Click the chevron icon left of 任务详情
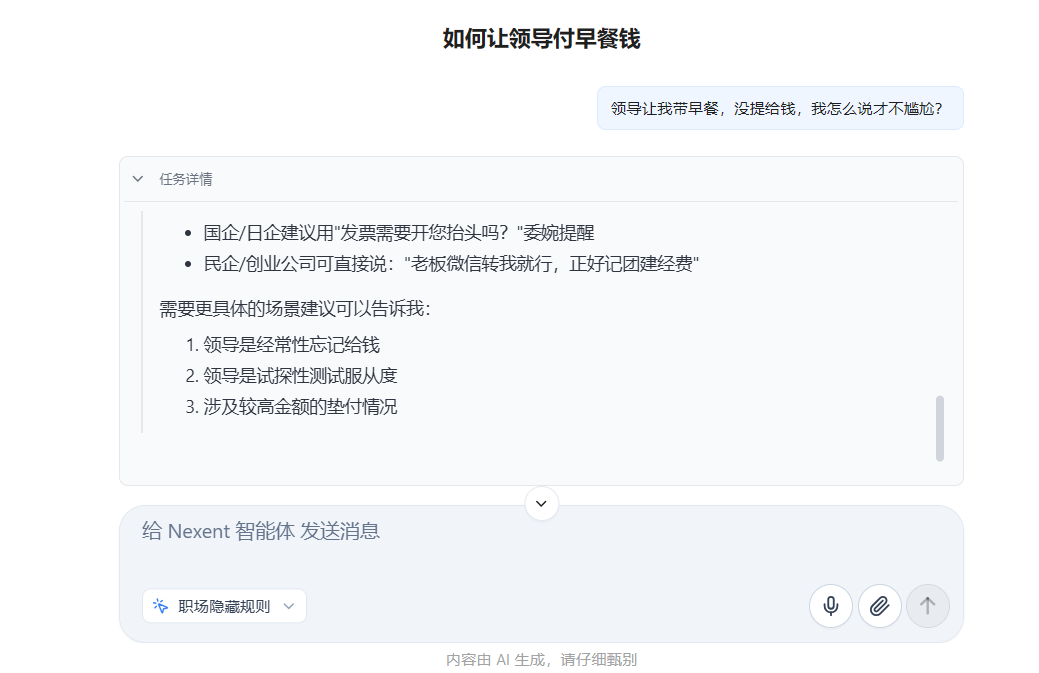 [x=139, y=179]
